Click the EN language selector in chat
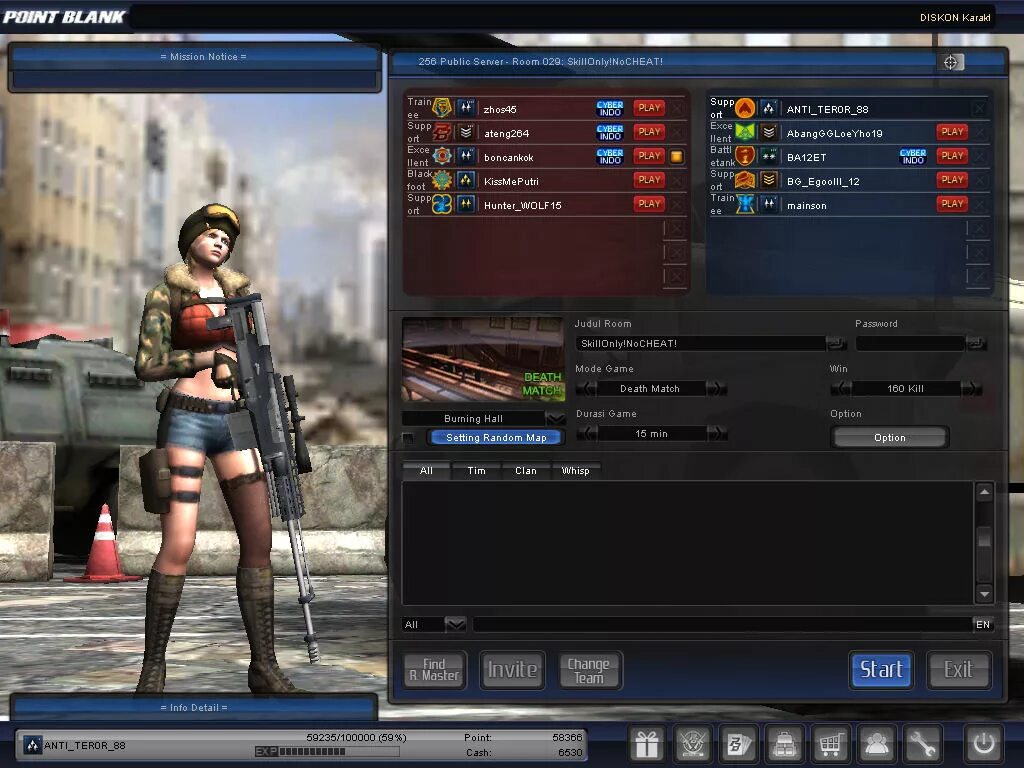Image resolution: width=1024 pixels, height=768 pixels. 983,624
